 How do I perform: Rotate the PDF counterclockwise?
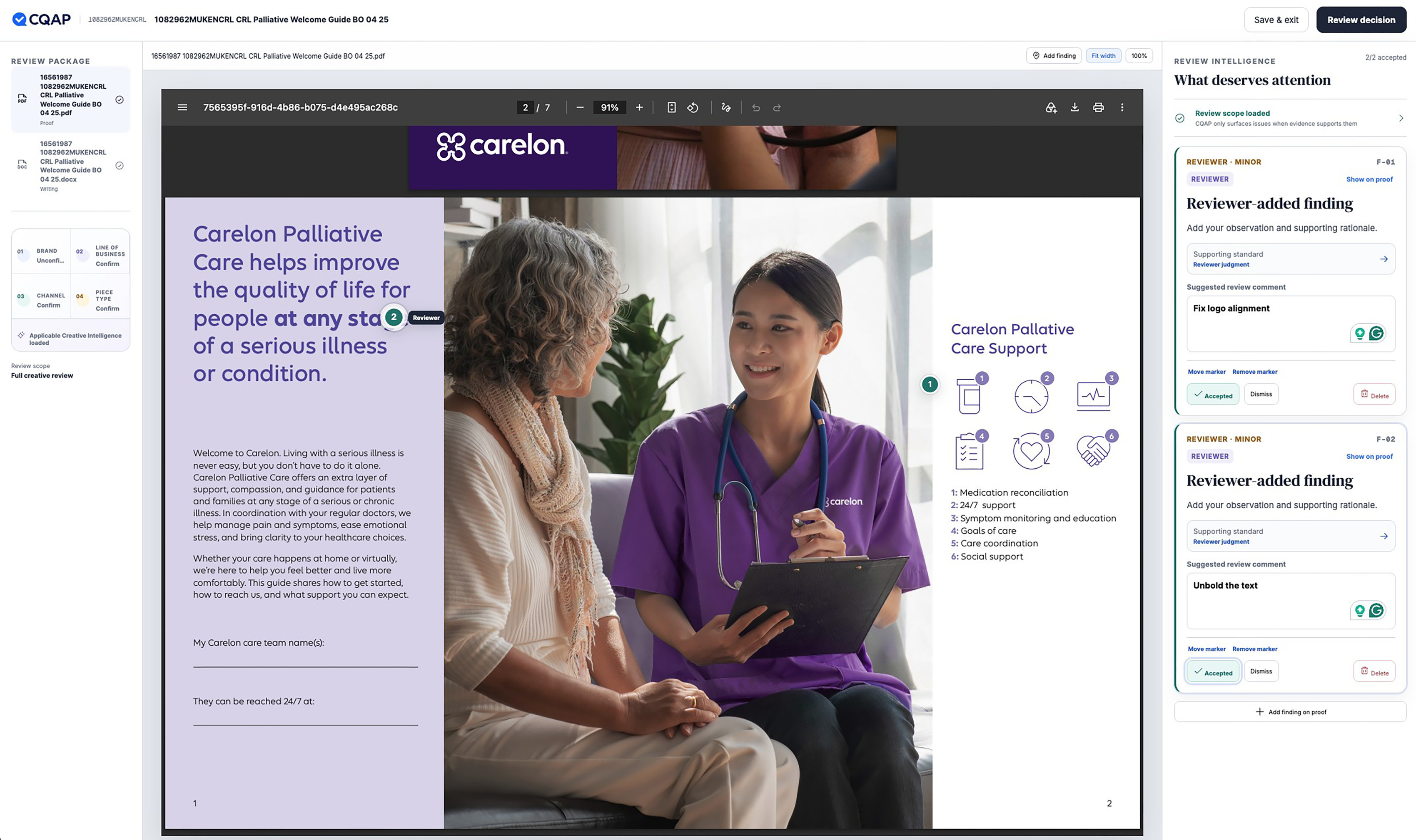pos(693,107)
